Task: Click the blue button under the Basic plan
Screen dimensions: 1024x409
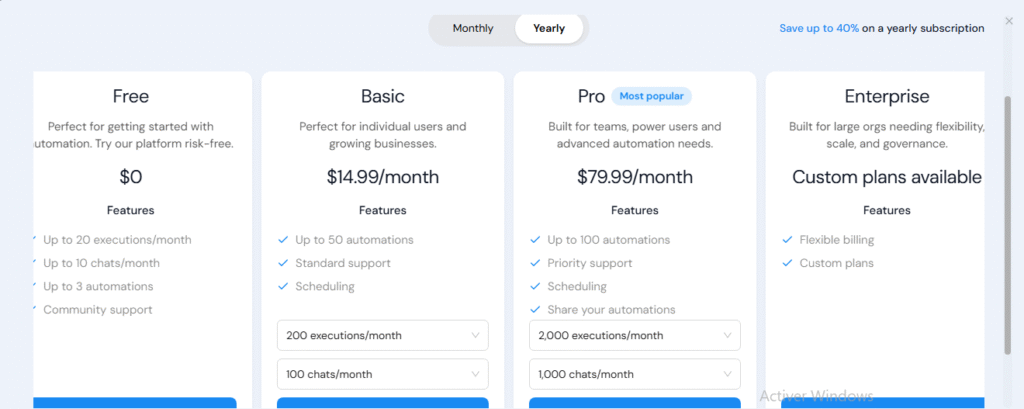Action: click(382, 403)
